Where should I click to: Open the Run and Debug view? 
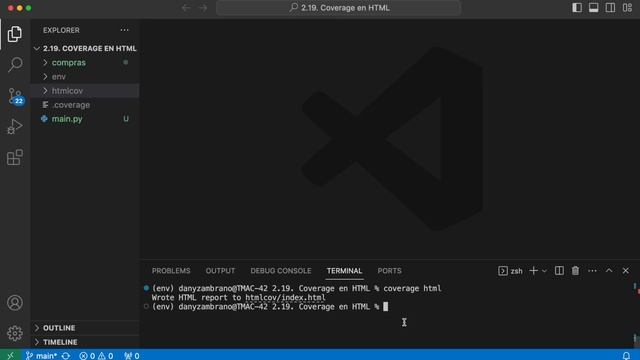click(x=15, y=127)
